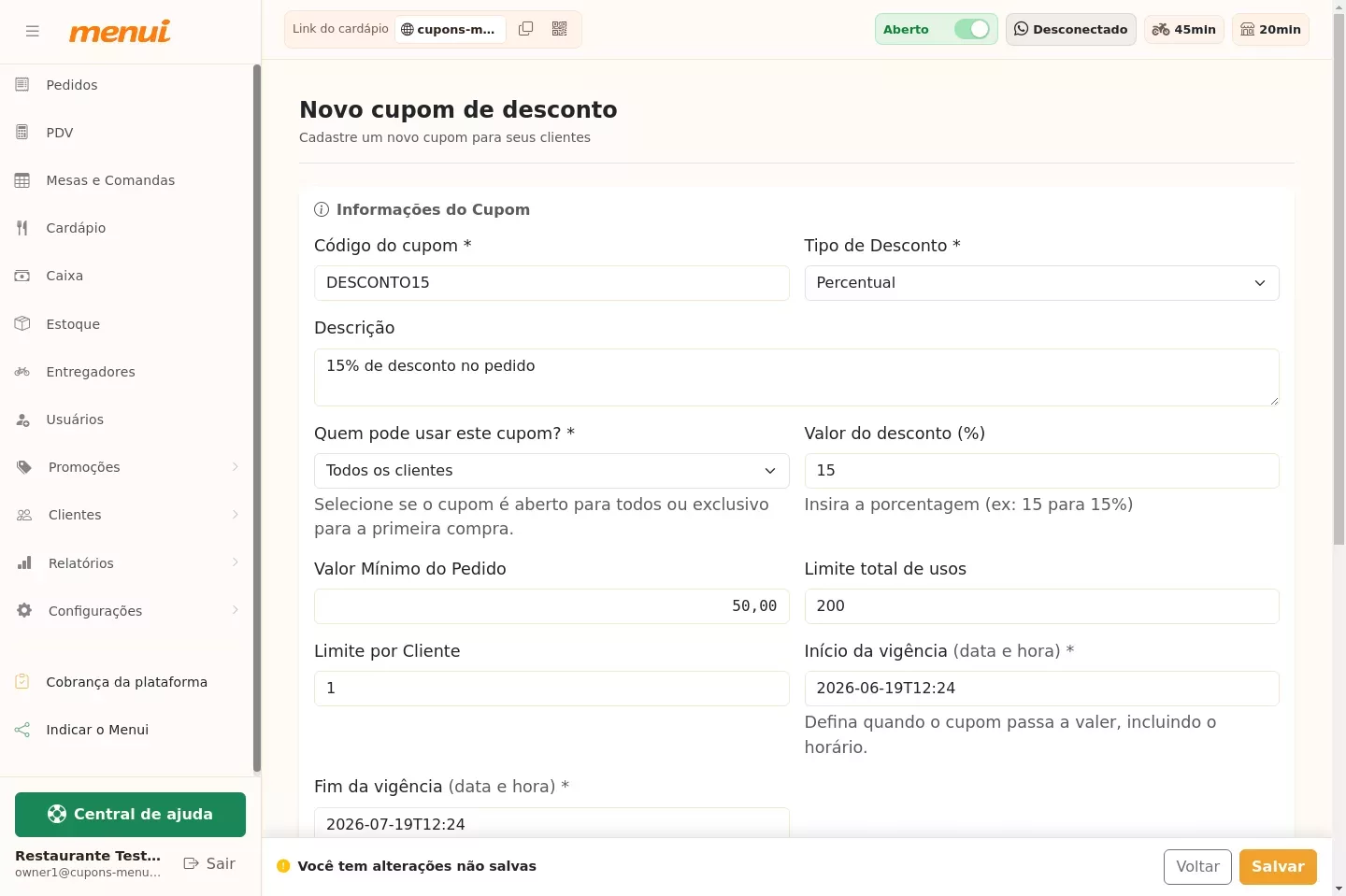Click the cupons-m... cardápio link

click(x=450, y=29)
